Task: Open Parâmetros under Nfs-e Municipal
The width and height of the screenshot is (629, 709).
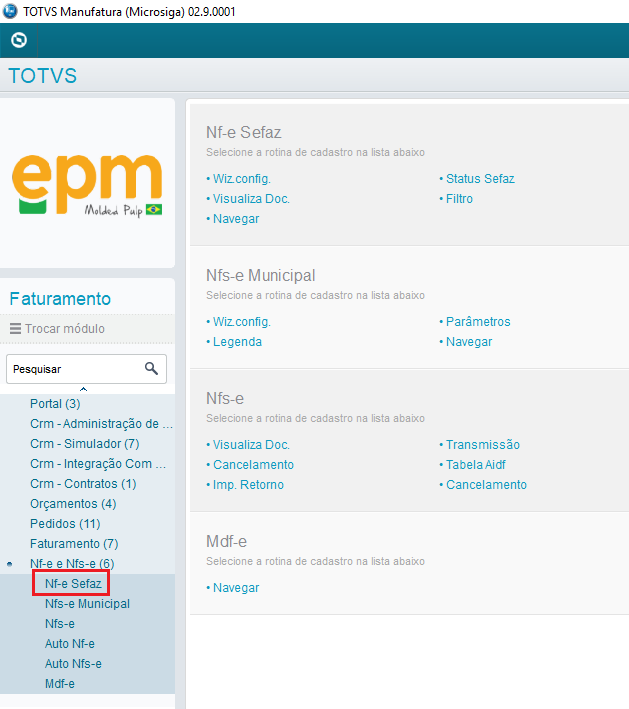Action: [x=478, y=321]
